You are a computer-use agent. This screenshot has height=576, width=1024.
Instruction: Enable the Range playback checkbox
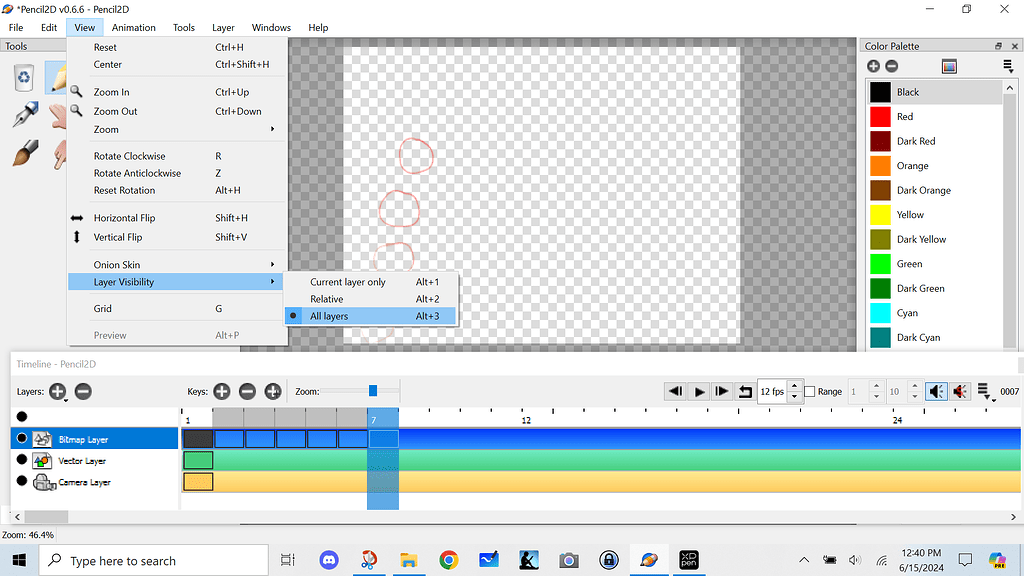(x=810, y=391)
